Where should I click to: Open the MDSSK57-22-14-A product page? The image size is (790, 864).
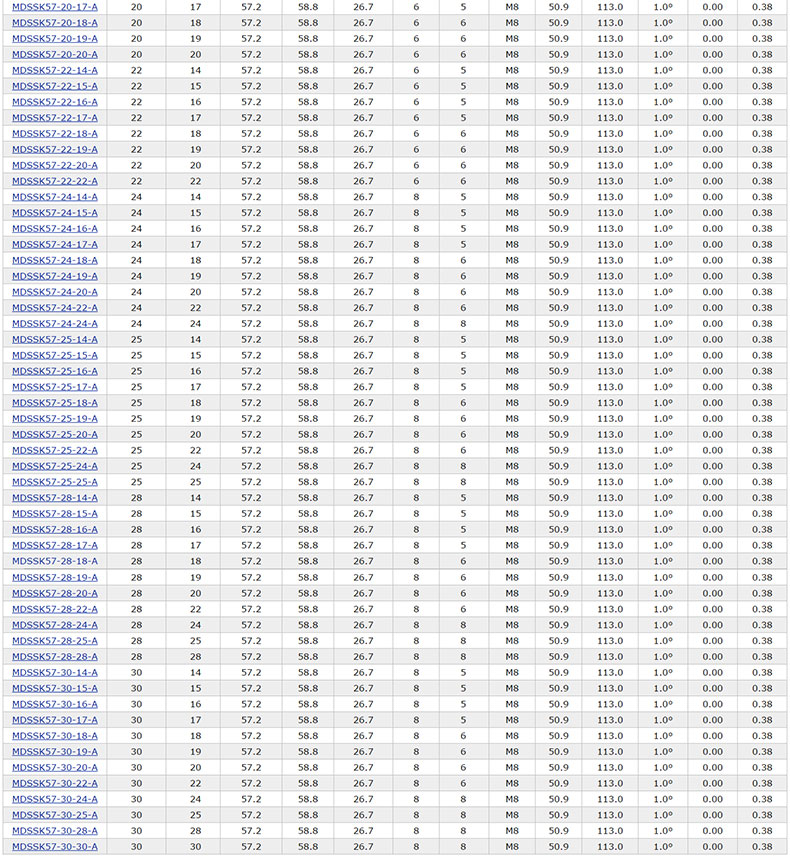pyautogui.click(x=55, y=70)
